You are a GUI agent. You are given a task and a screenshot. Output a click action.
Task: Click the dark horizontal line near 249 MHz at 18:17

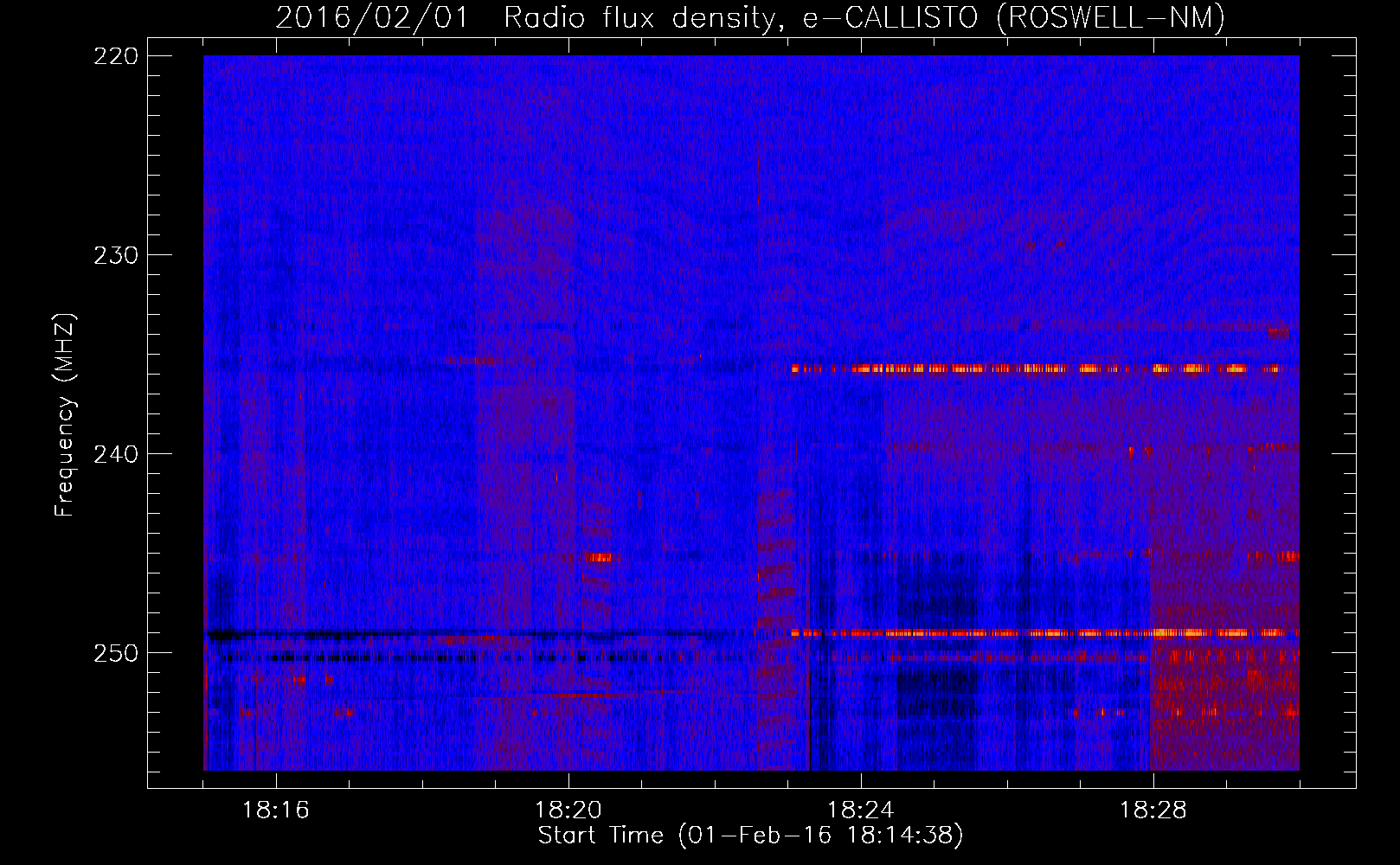coord(350,635)
